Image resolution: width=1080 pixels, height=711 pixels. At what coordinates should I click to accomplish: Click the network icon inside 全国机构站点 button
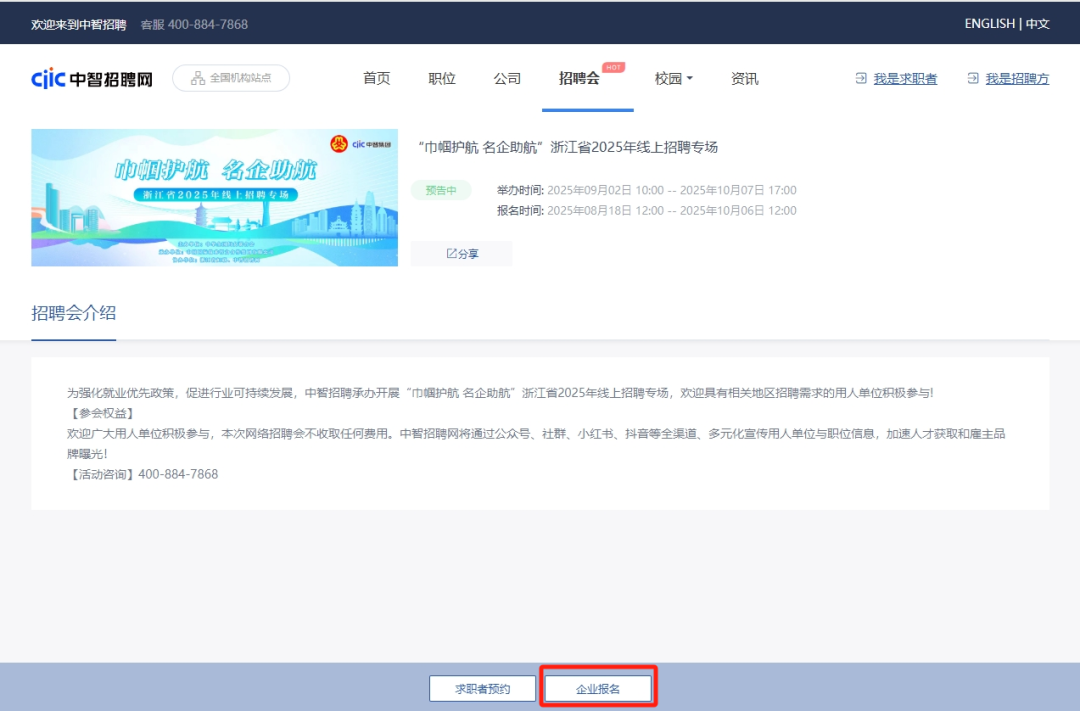coord(198,78)
